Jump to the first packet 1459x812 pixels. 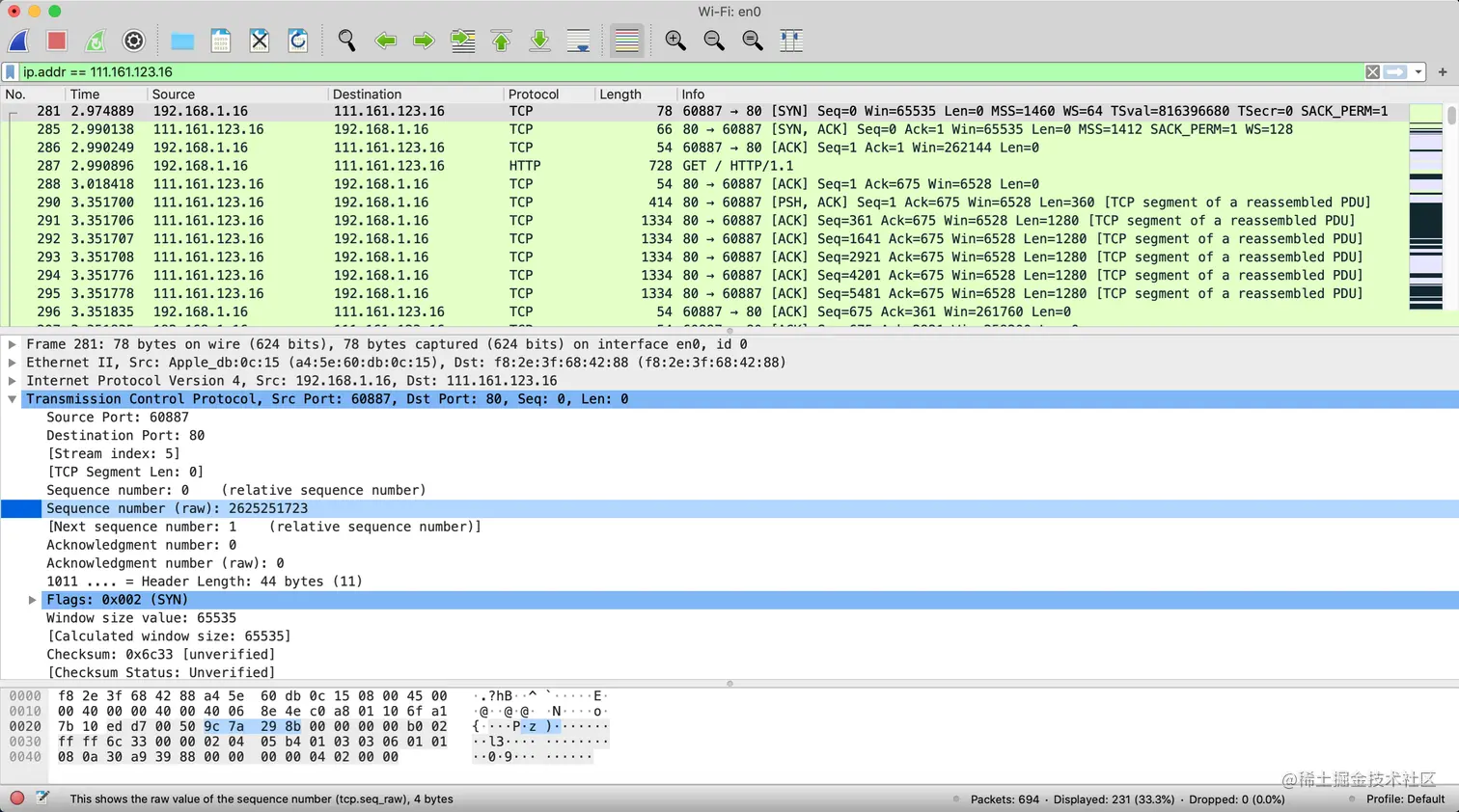[502, 41]
